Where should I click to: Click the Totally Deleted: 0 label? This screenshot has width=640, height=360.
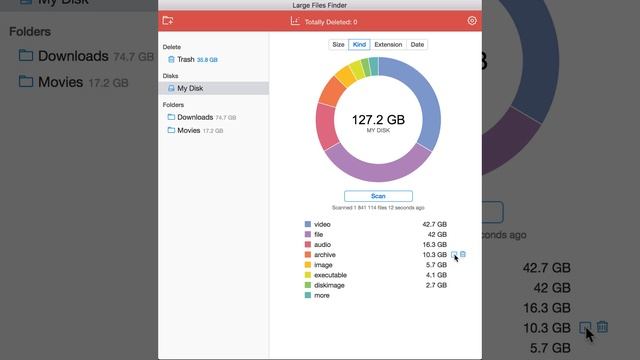(331, 22)
